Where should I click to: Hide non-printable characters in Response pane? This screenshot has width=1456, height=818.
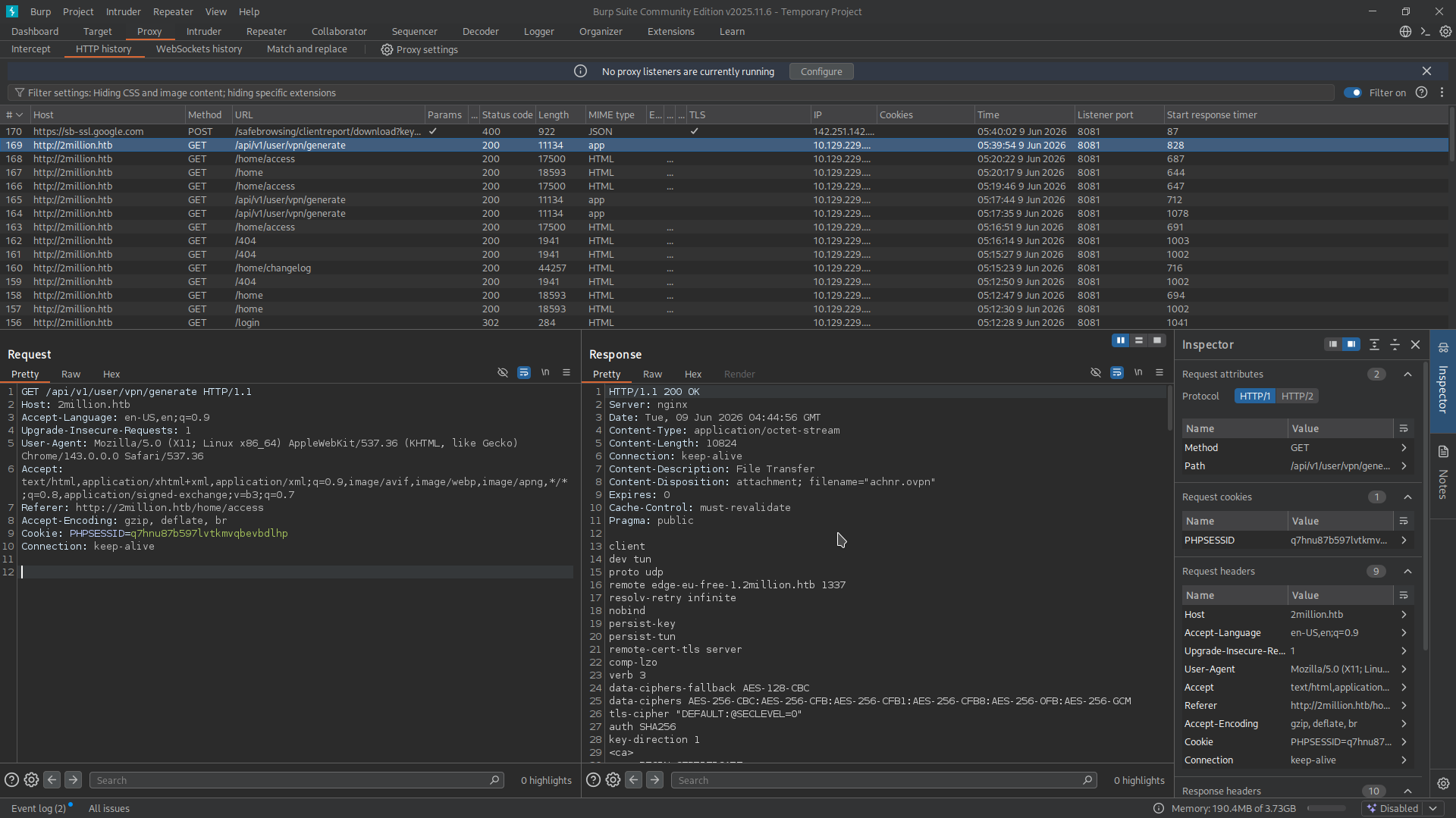pos(1096,373)
